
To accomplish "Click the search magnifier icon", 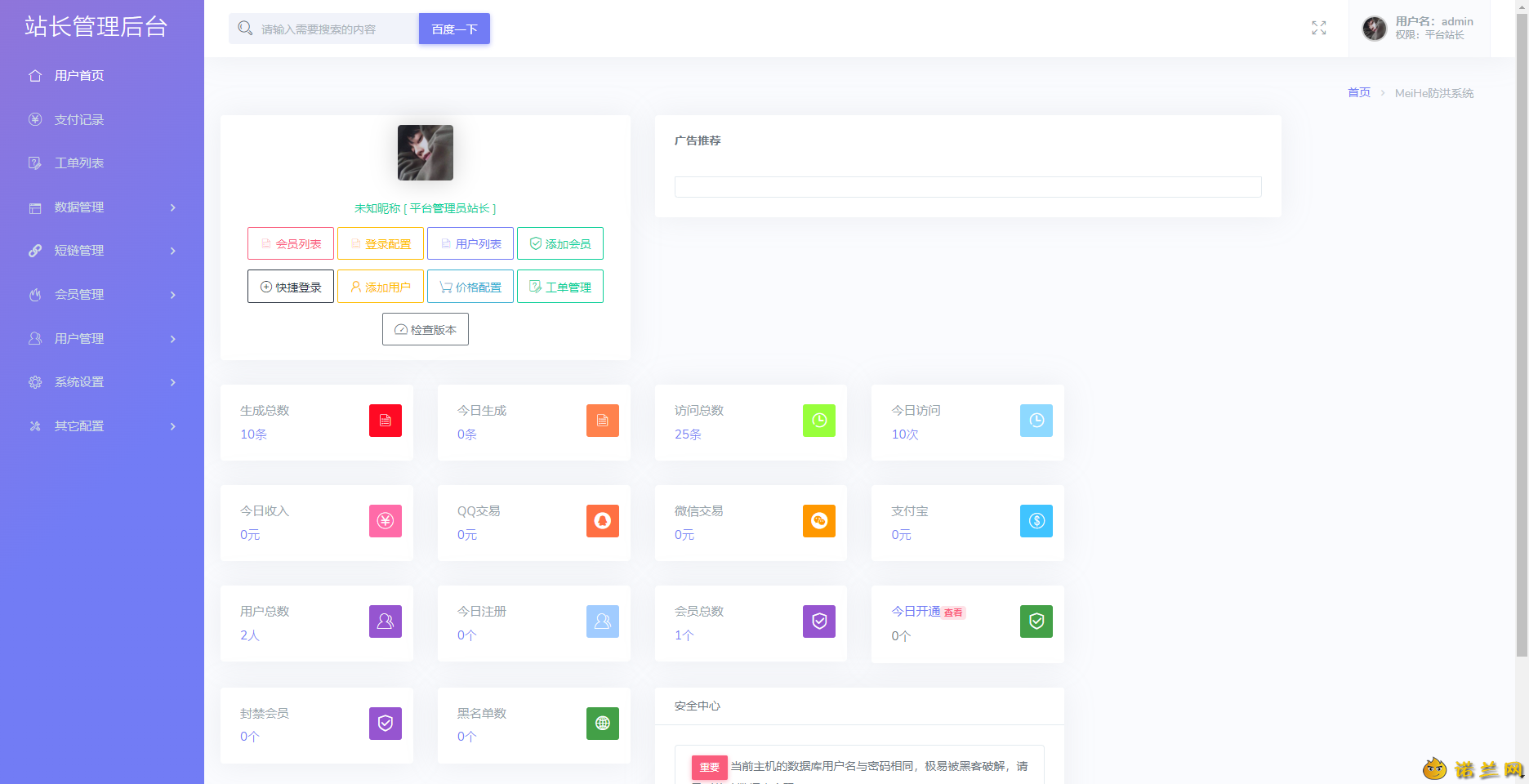I will tap(245, 29).
